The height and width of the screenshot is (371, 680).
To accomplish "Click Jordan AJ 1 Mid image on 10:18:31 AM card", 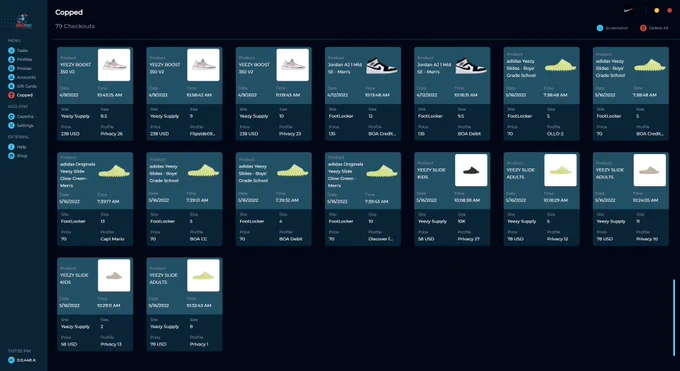I will (471, 66).
